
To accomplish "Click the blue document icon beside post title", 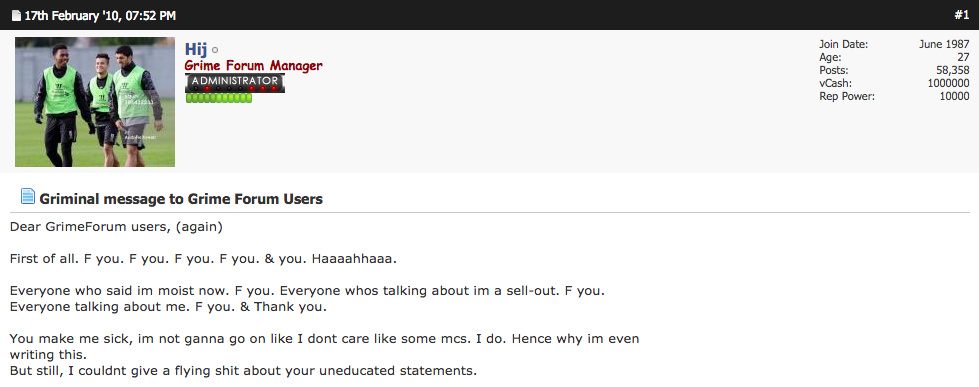I will tap(27, 196).
